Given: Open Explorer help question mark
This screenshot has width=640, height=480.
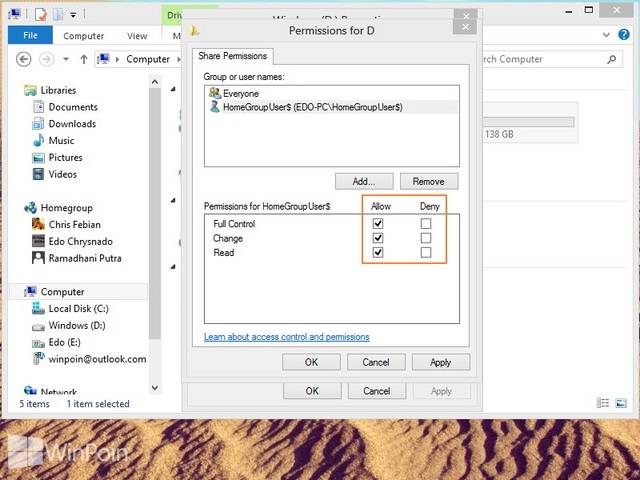Looking at the screenshot, I should click(x=623, y=35).
